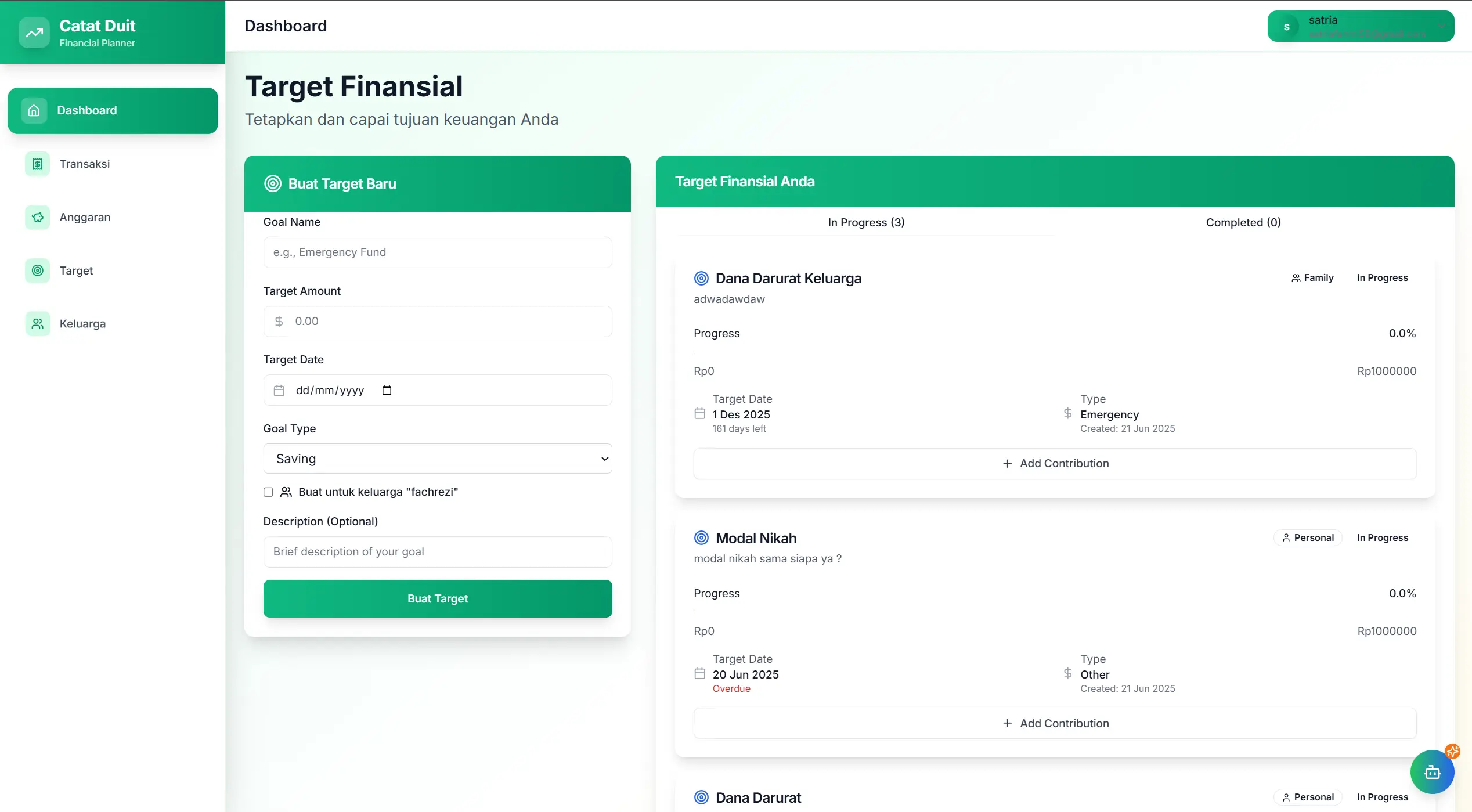Click Add Contribution under Dana Darurat Keluarga
This screenshot has height=812, width=1472.
tap(1055, 463)
